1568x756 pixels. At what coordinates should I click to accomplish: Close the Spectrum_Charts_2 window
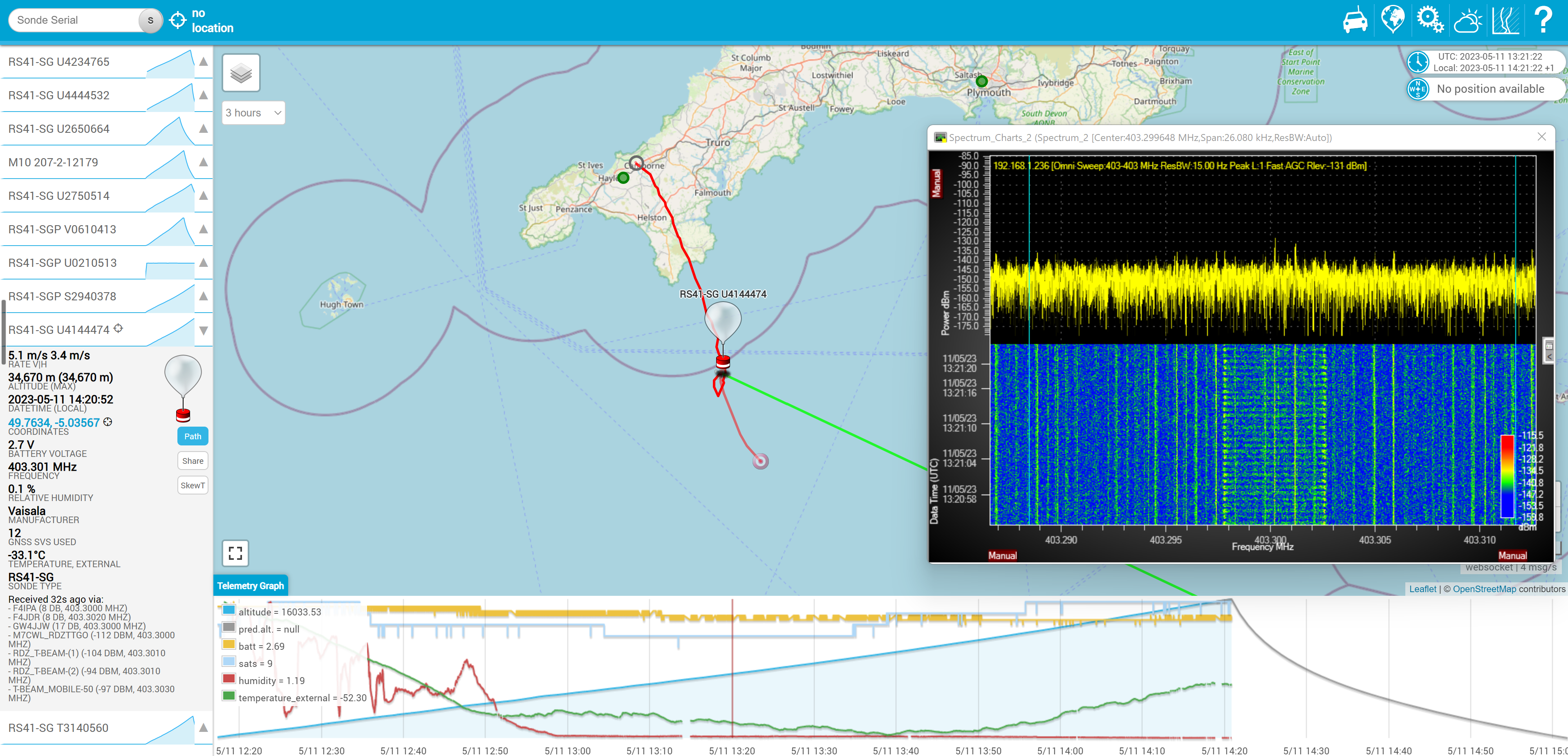1541,137
